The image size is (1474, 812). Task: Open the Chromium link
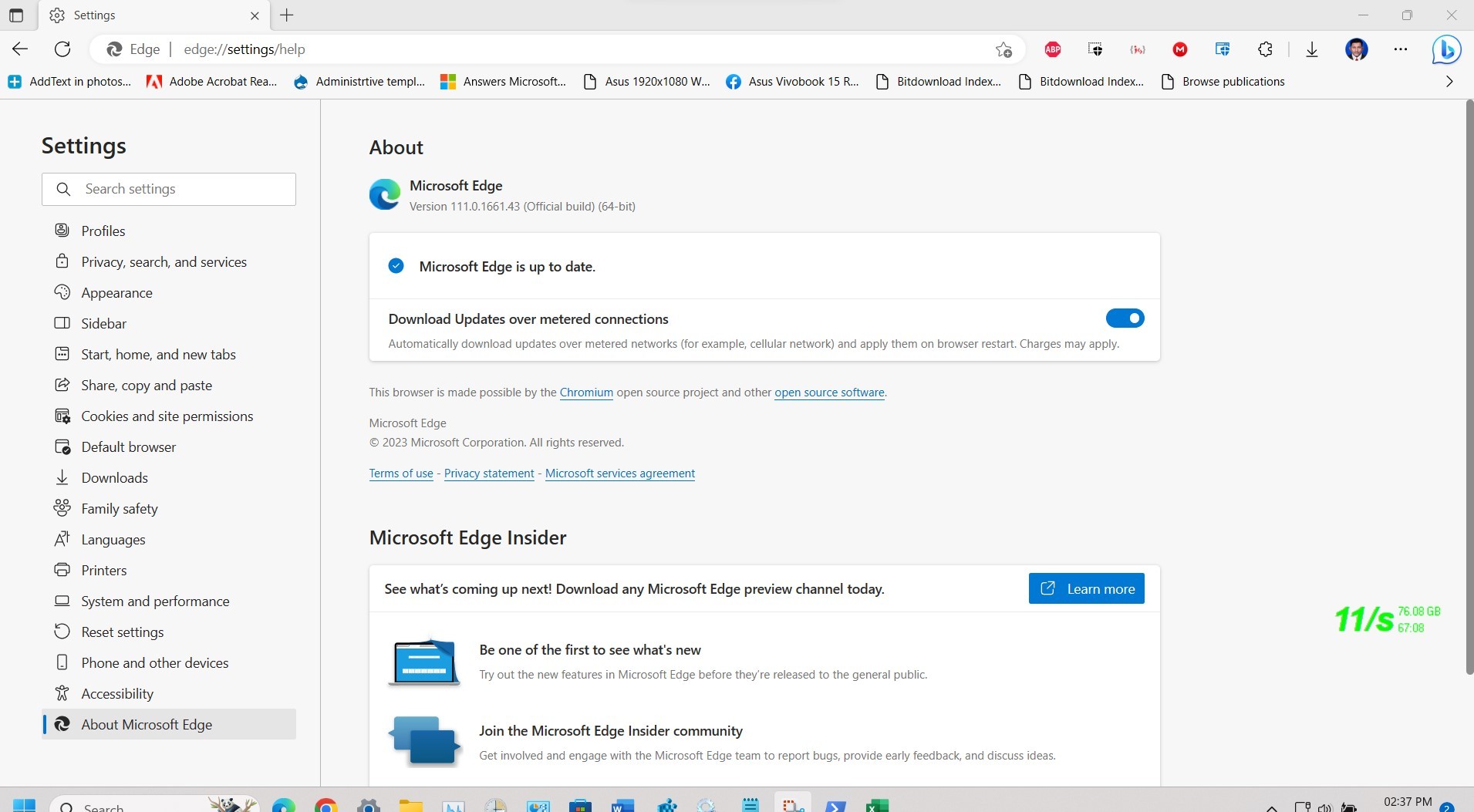pos(586,393)
